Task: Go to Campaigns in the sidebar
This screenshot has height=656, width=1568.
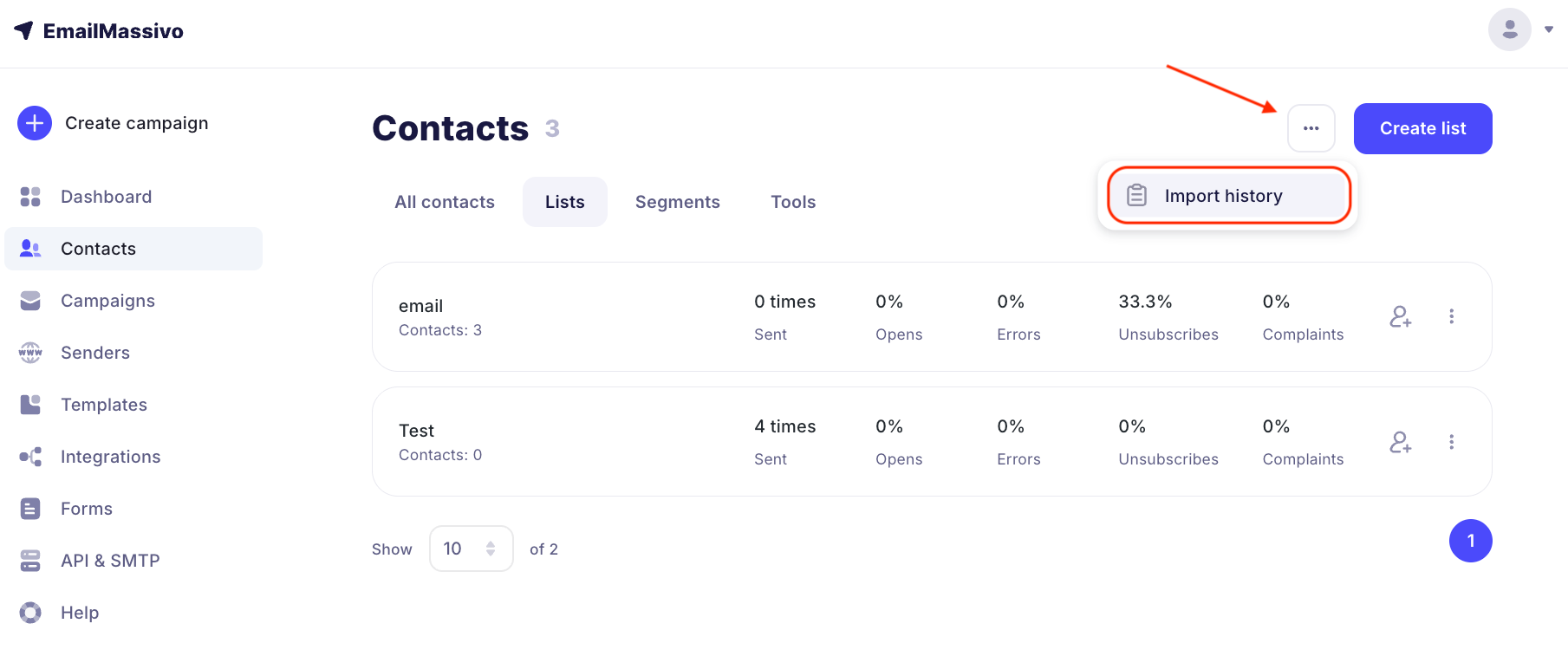Action: [107, 301]
